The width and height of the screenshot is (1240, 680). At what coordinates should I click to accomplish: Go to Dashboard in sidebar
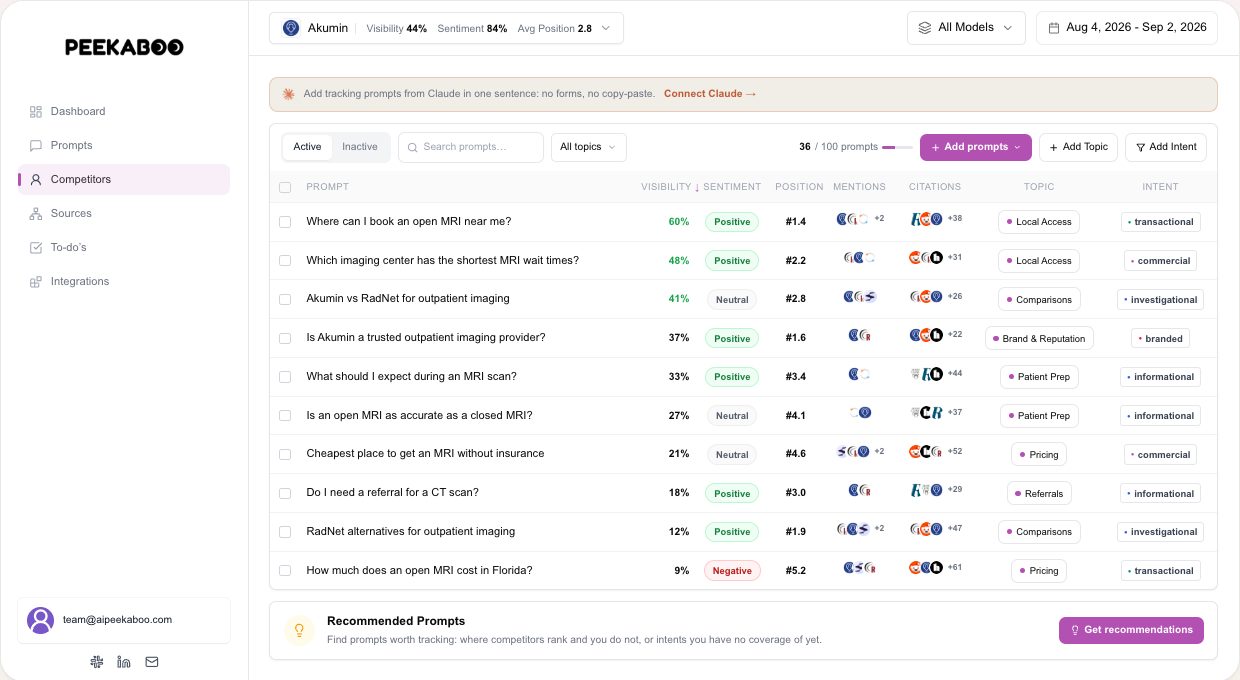pos(124,112)
